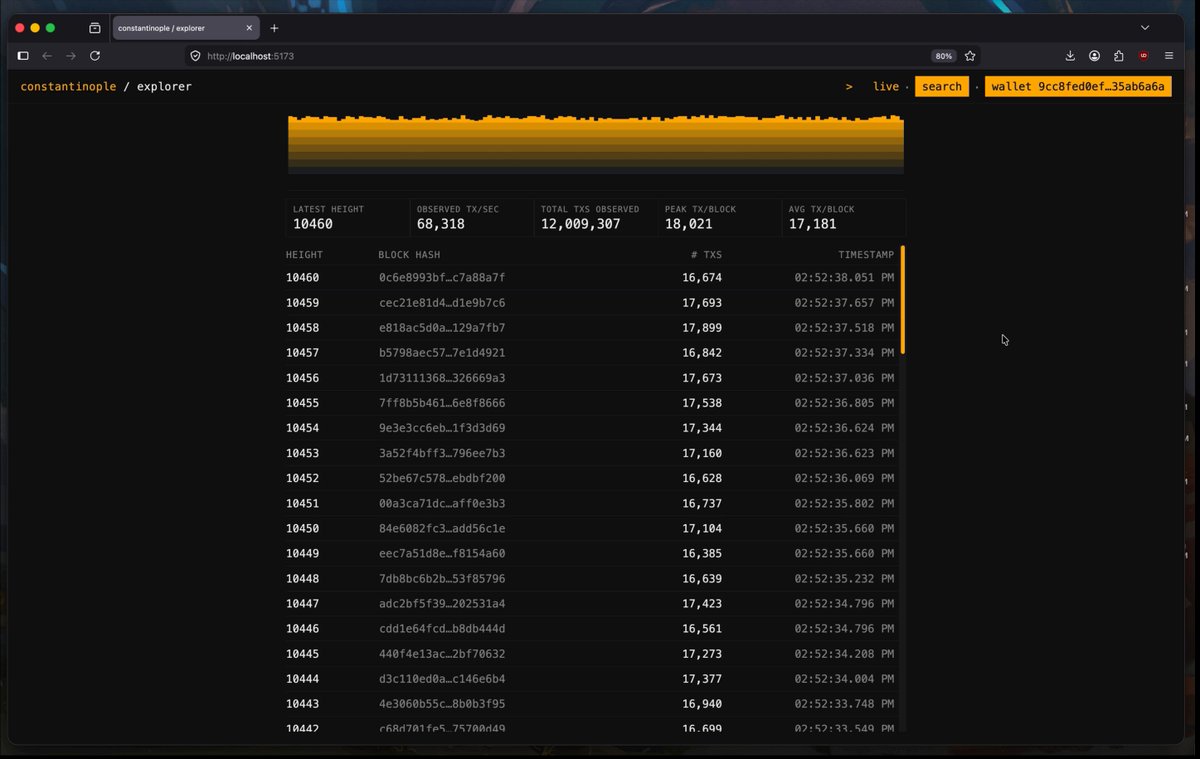Open block hash 52be67c578…ebdbf200
This screenshot has height=759, width=1200.
pos(442,478)
